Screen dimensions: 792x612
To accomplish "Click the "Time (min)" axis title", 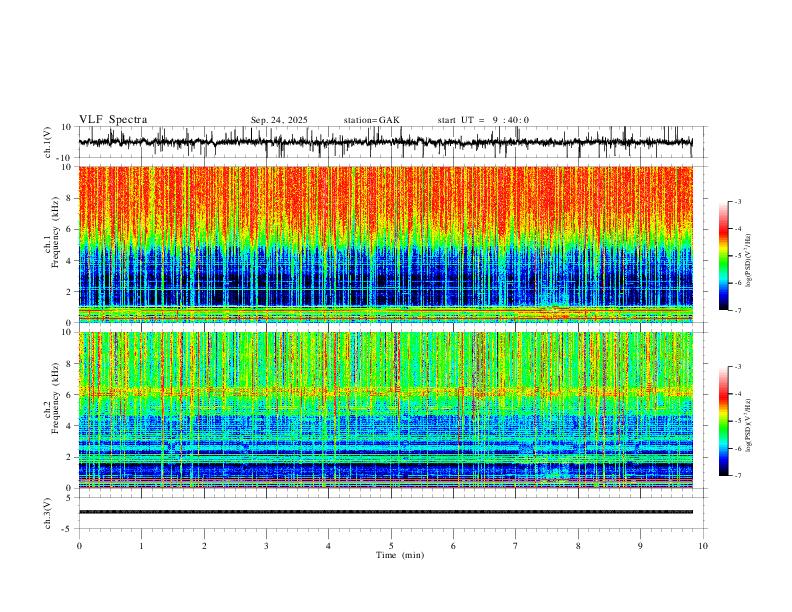I will (400, 555).
